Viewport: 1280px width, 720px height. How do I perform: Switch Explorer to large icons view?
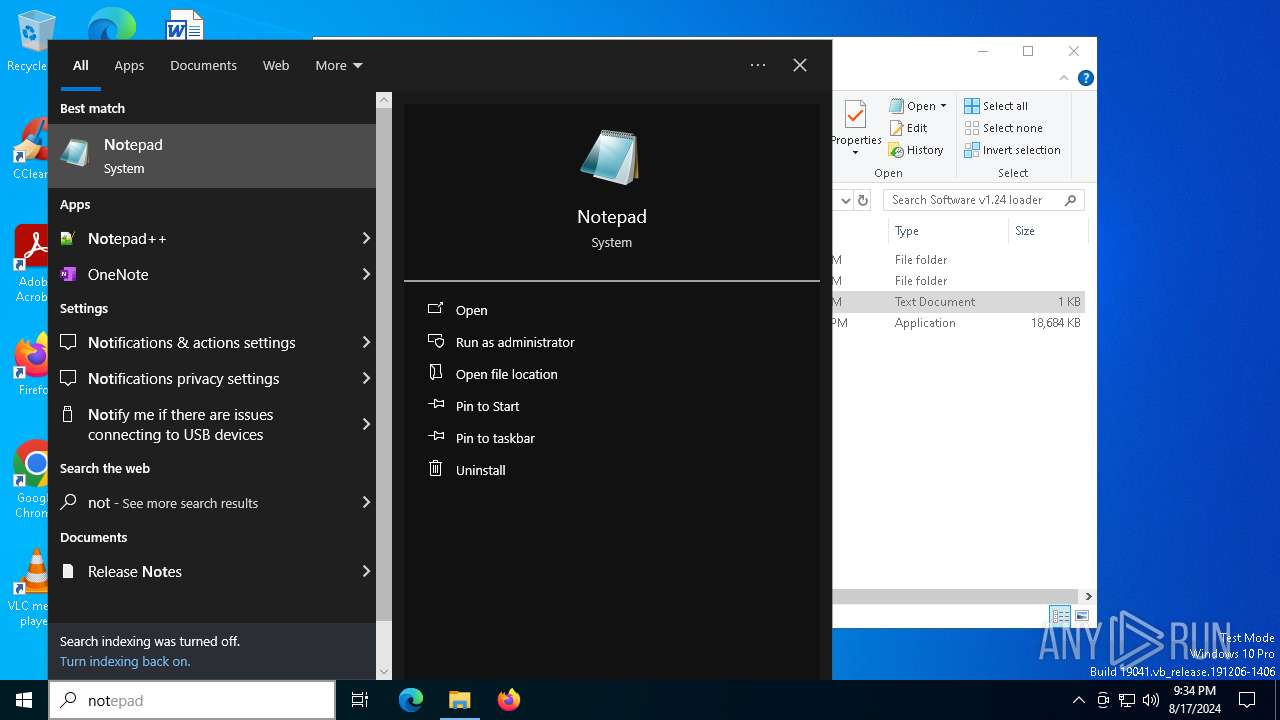[x=1081, y=616]
